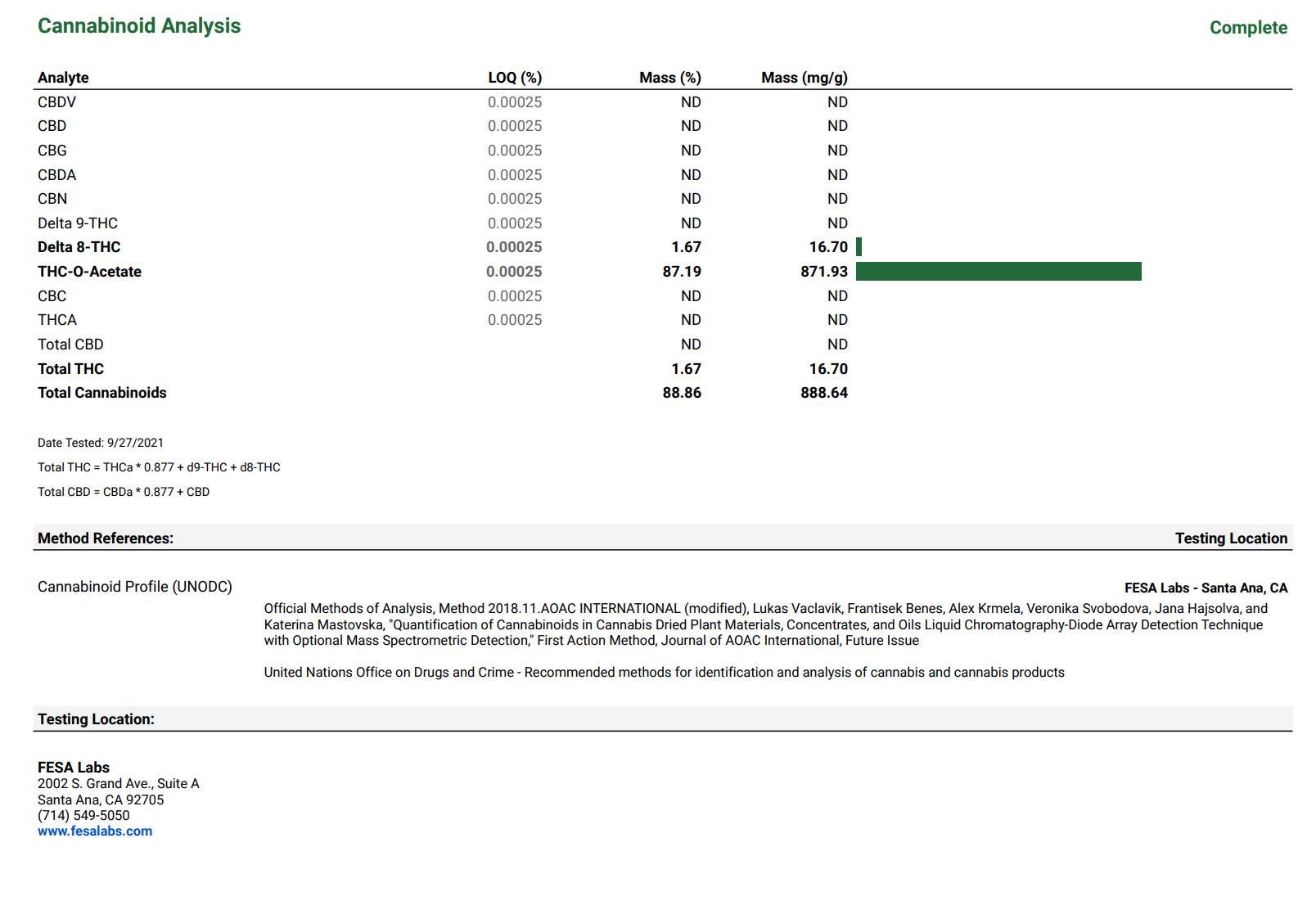Click the green Complete status label
Image resolution: width=1316 pixels, height=910 pixels.
click(x=1247, y=28)
